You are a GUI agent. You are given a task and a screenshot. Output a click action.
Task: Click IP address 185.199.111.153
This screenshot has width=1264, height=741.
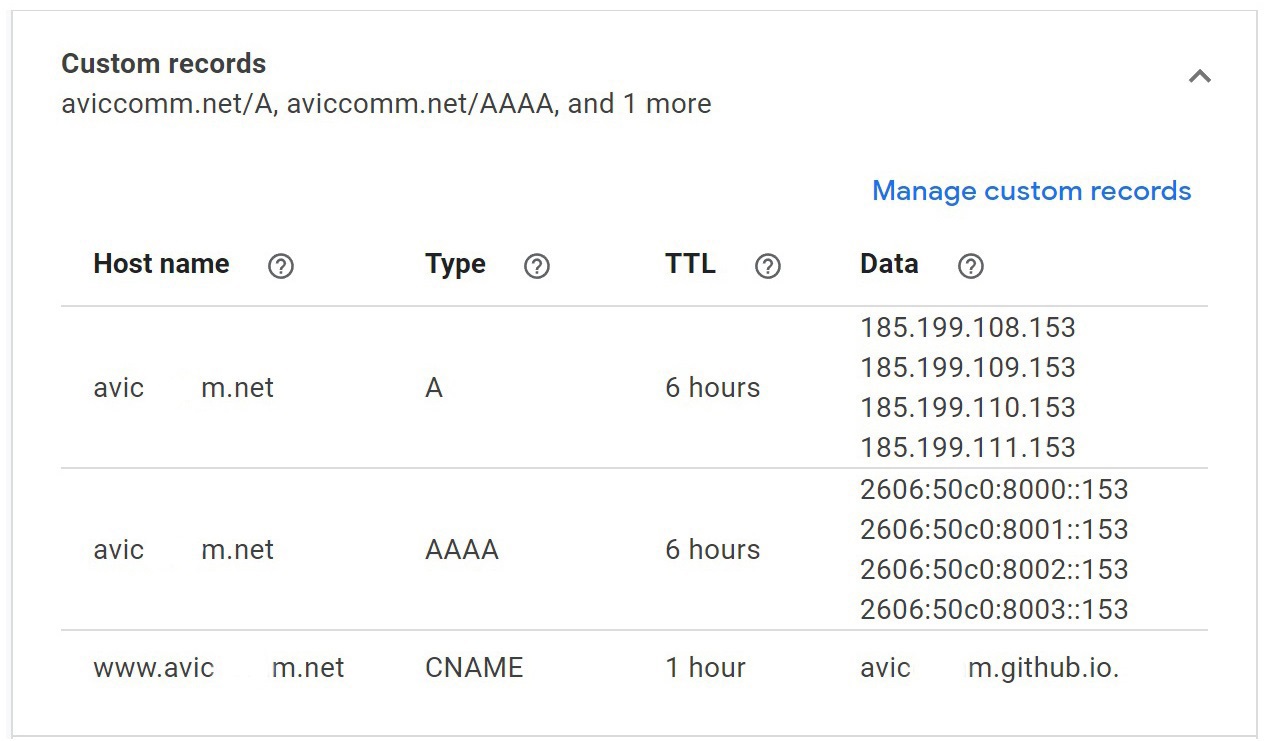coord(967,447)
